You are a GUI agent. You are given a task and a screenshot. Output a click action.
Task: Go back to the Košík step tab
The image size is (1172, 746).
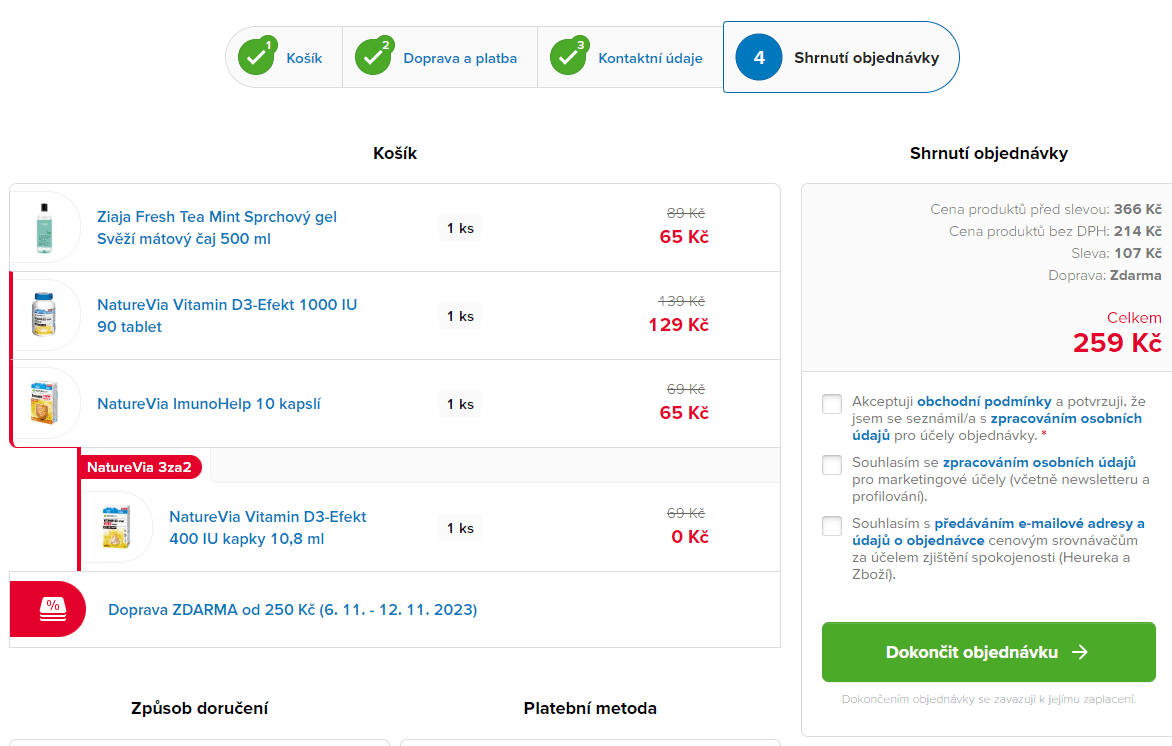pyautogui.click(x=304, y=58)
